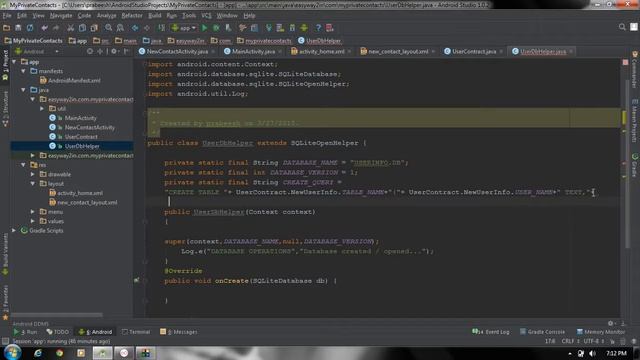Switch to UserContract.java tab

(x=474, y=51)
